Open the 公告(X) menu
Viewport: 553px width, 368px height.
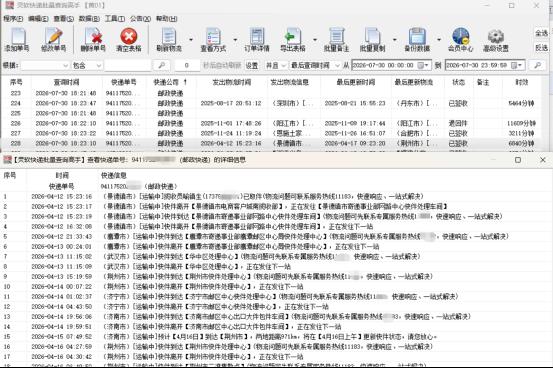[x=140, y=18]
